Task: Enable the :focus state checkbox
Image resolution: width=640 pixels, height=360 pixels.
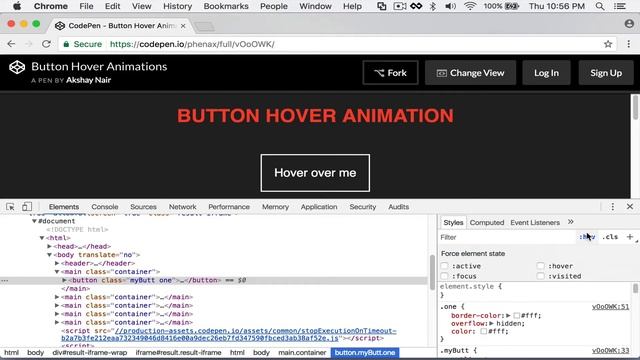Action: [x=444, y=276]
